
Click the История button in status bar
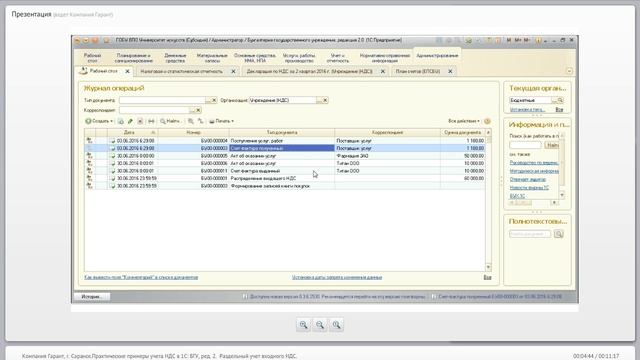tap(92, 297)
